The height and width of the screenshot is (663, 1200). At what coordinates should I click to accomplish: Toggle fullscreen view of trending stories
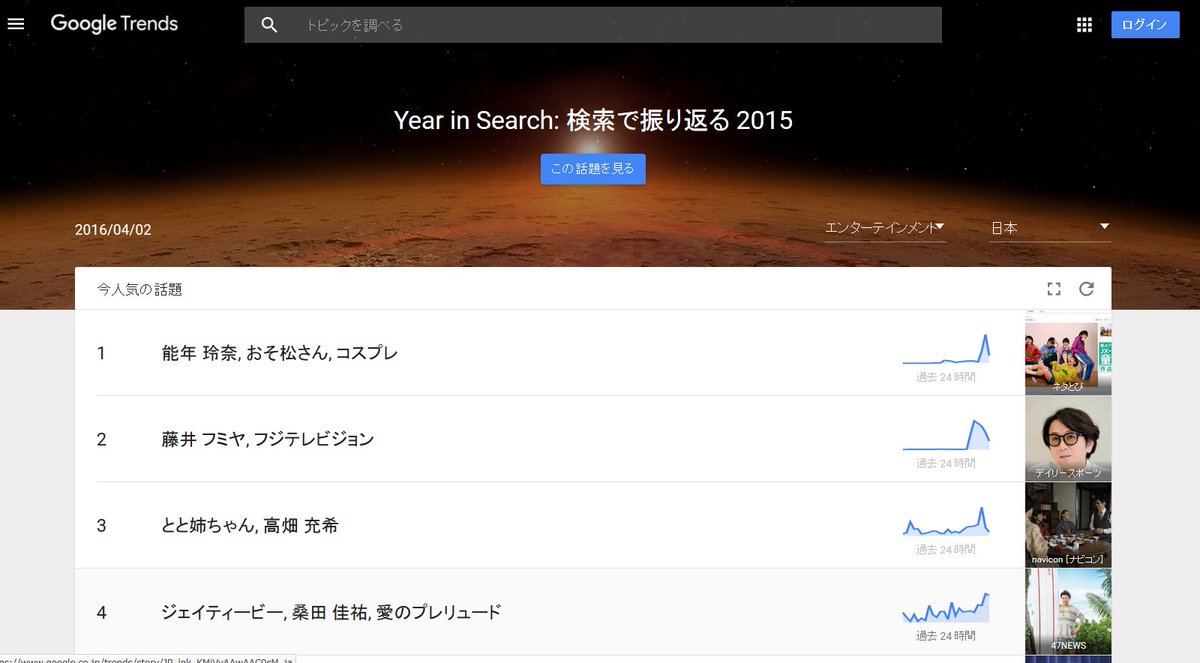pos(1053,289)
